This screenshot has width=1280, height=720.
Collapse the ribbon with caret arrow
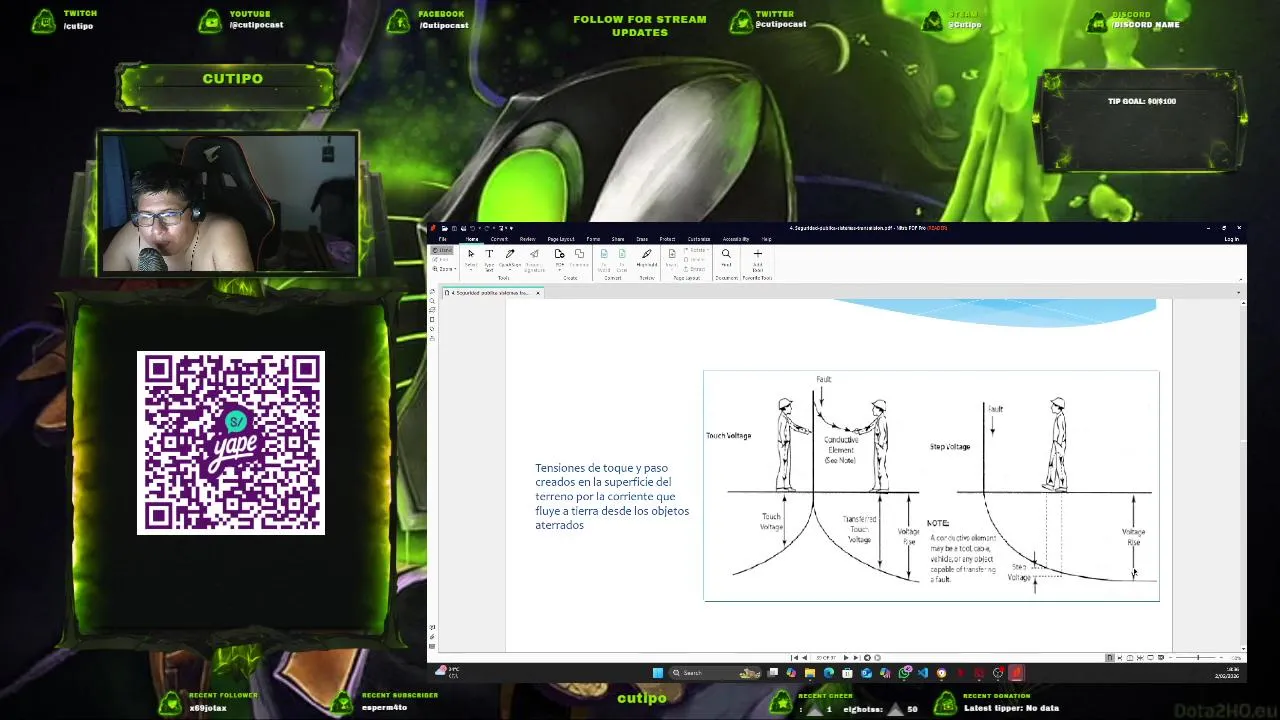[x=1239, y=279]
